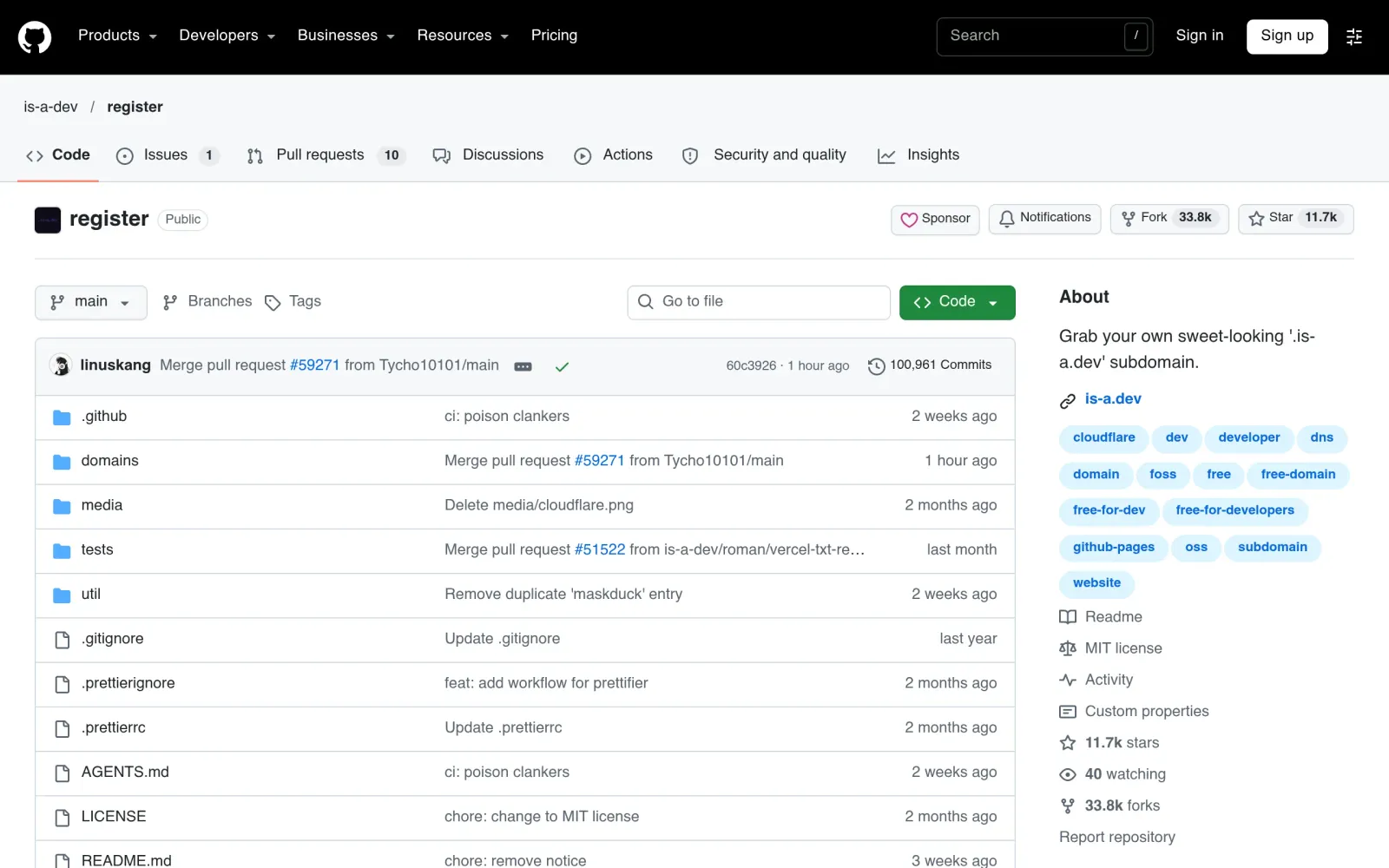This screenshot has height=868, width=1389.
Task: Open the Activity pulse link
Action: point(1096,681)
